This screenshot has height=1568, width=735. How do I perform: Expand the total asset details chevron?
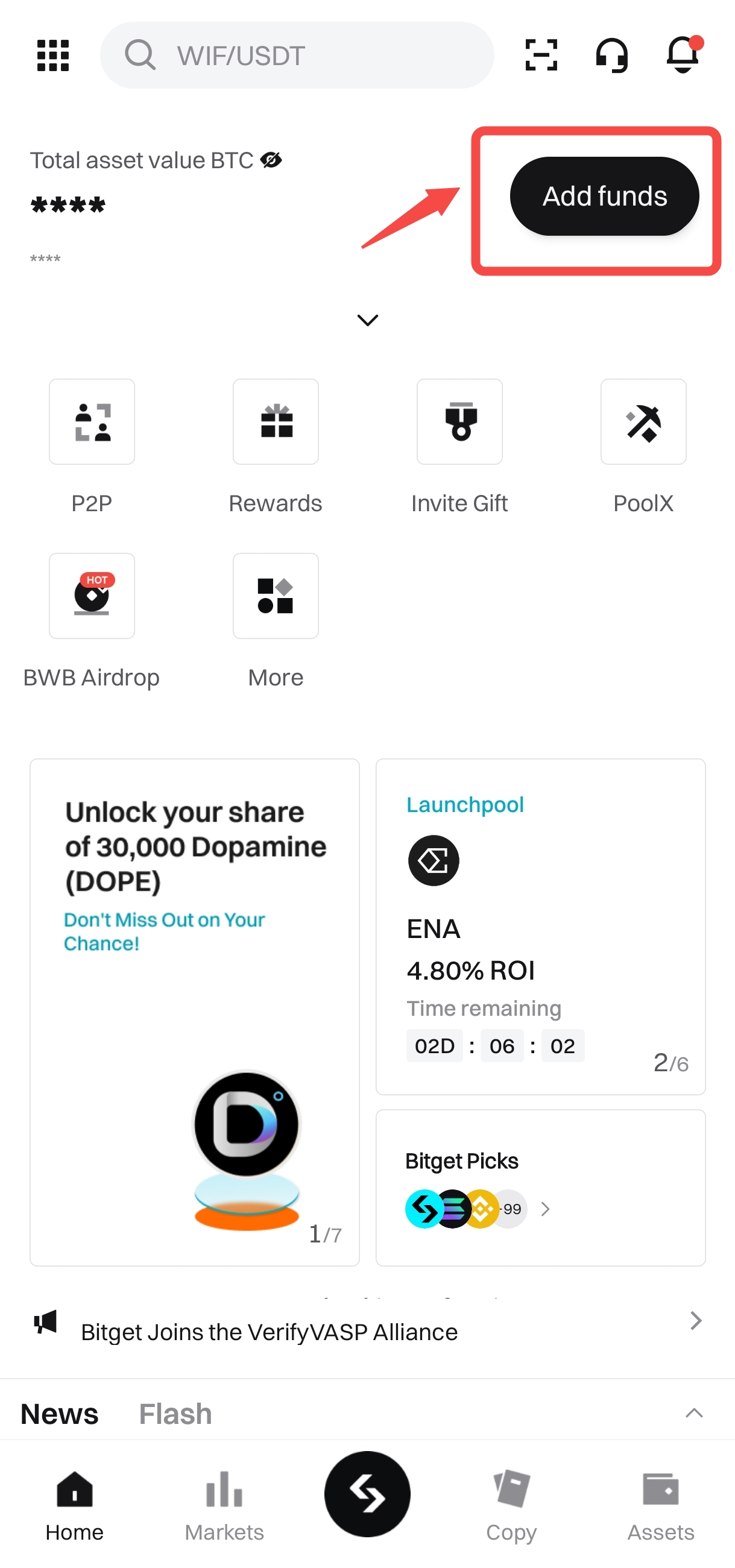(x=367, y=320)
